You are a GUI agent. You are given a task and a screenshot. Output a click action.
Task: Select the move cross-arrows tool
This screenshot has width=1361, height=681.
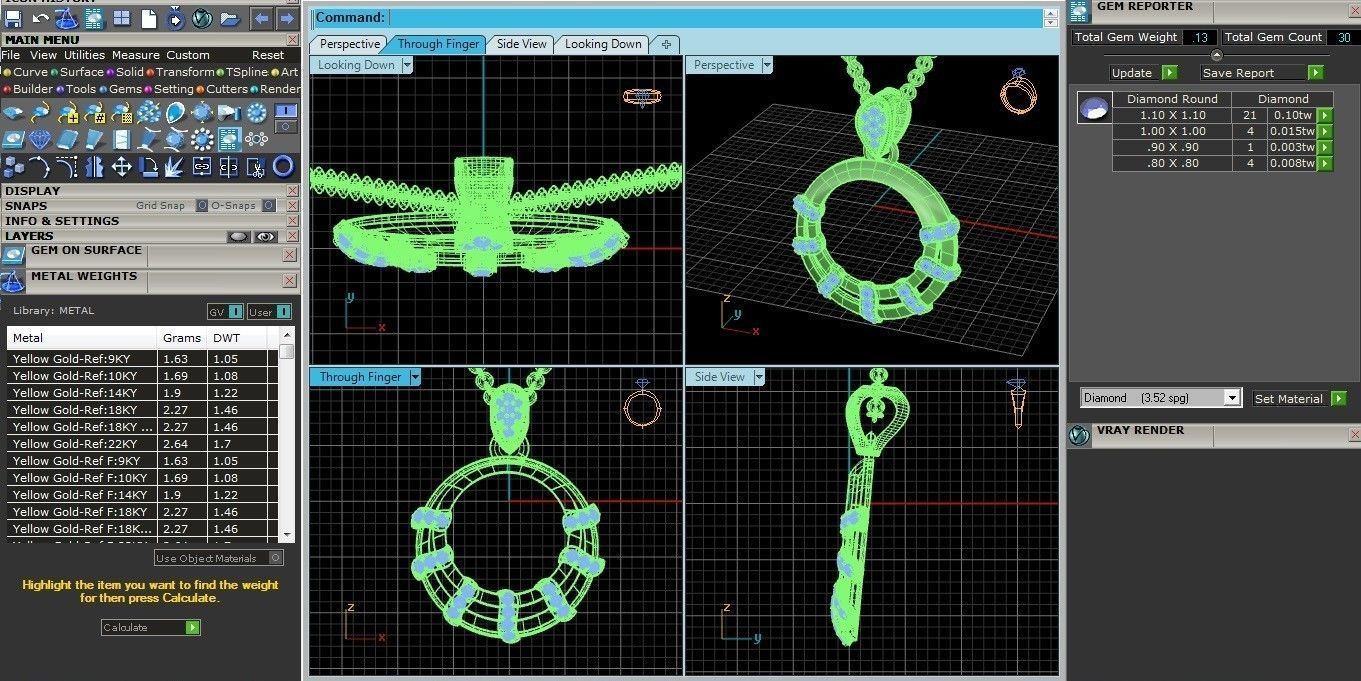122,166
